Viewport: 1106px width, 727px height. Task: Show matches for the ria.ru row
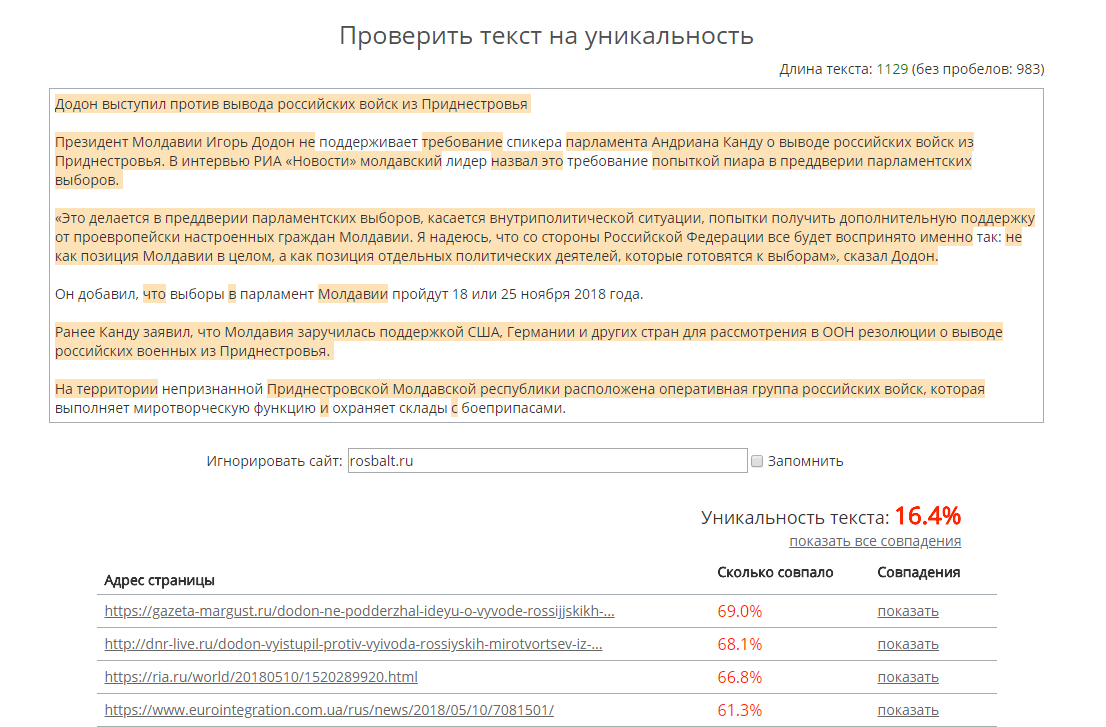908,677
